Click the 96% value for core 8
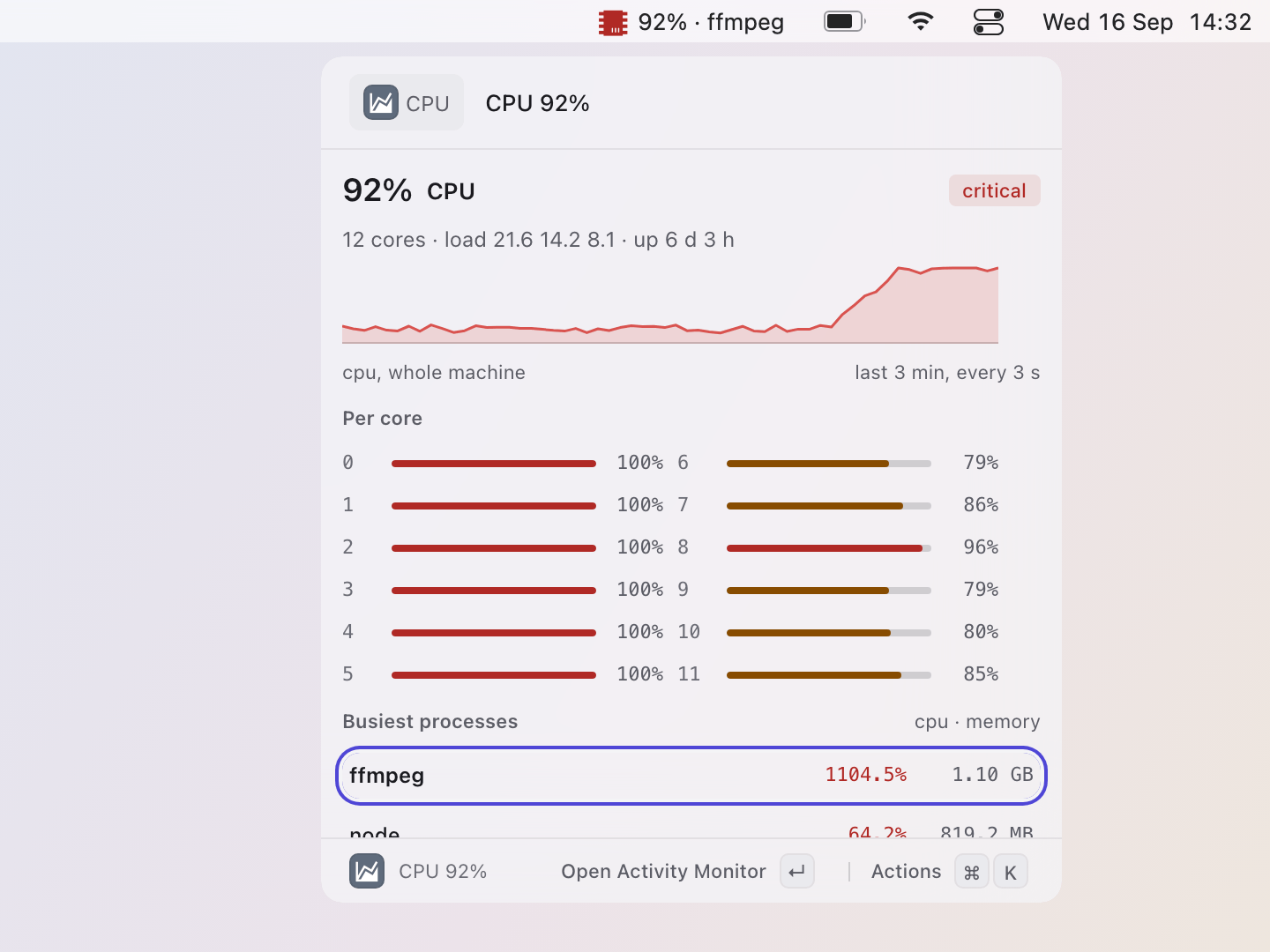The image size is (1270, 952). click(x=981, y=547)
